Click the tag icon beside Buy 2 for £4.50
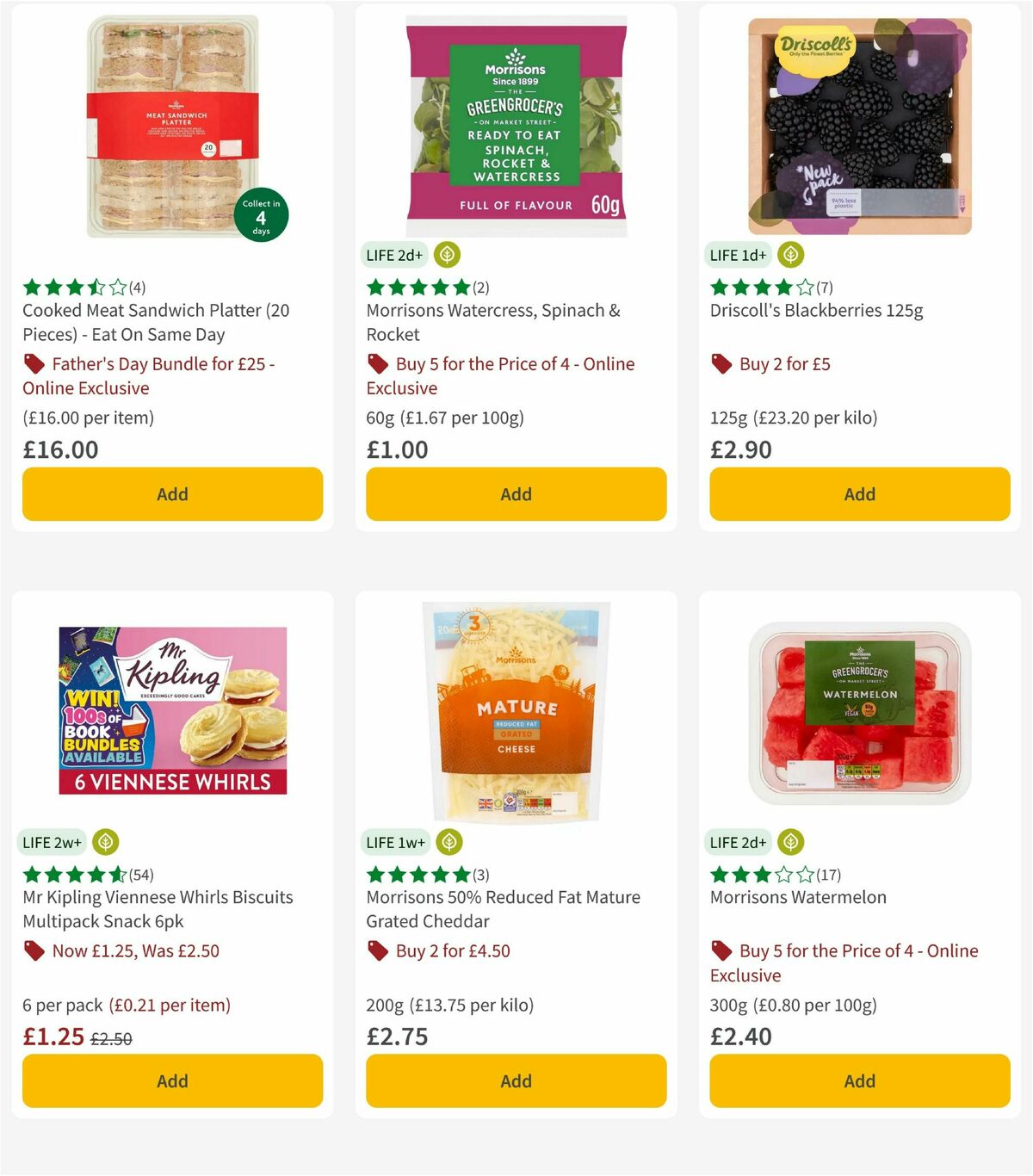 click(x=377, y=950)
